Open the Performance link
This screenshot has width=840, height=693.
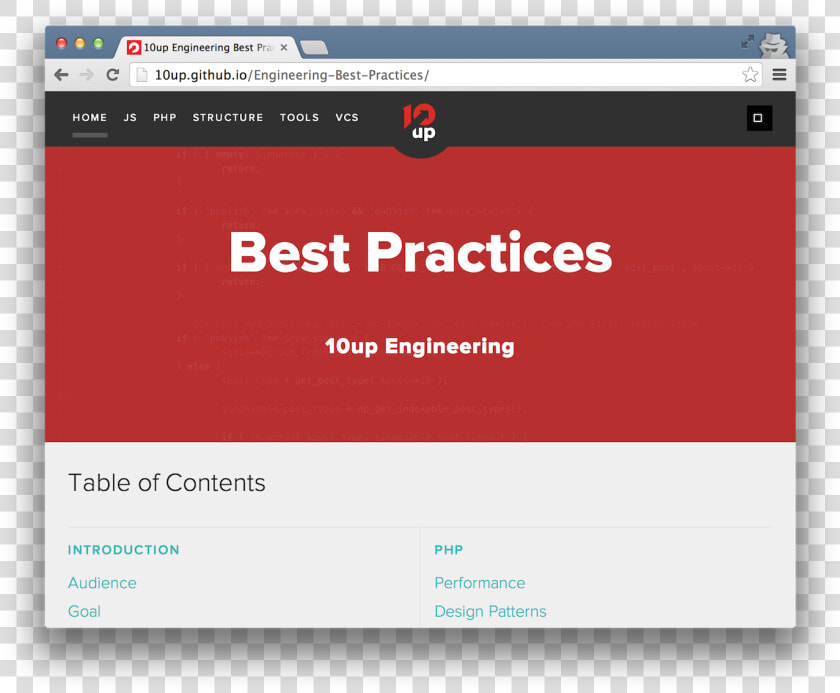click(480, 583)
